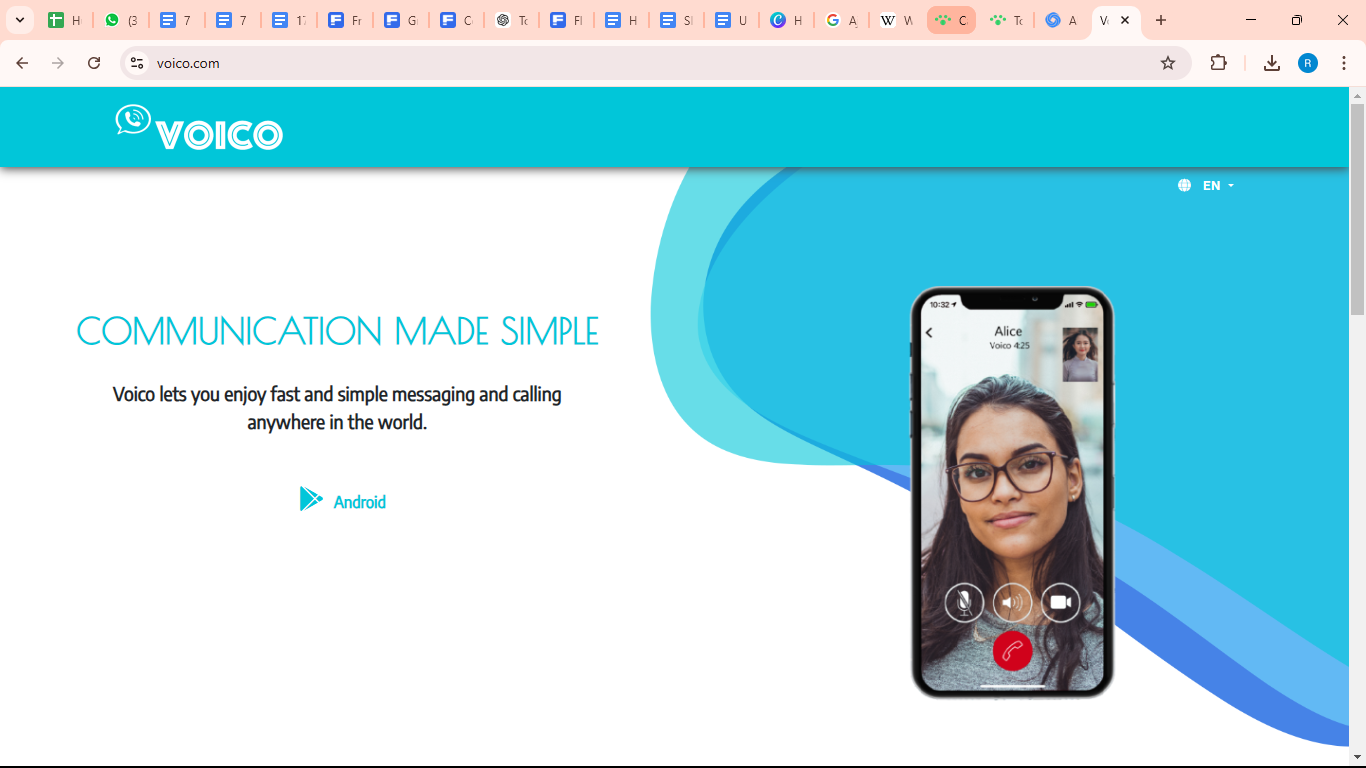Switch to the Docs tab labeled '17'
Screen dimensions: 1366x768
pyautogui.click(x=289, y=20)
